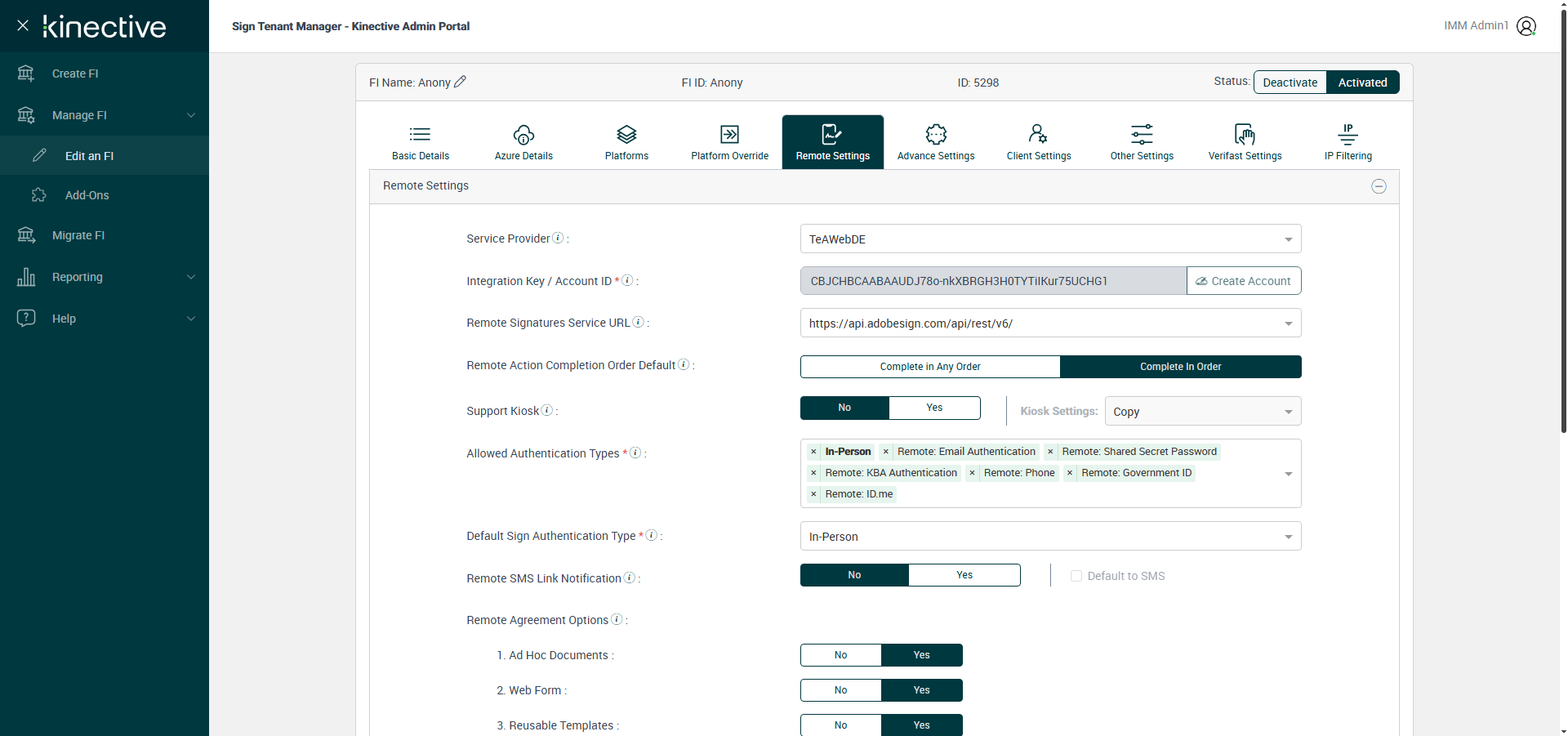Click the Platform Override arrow icon
The height and width of the screenshot is (736, 1568).
(x=729, y=134)
